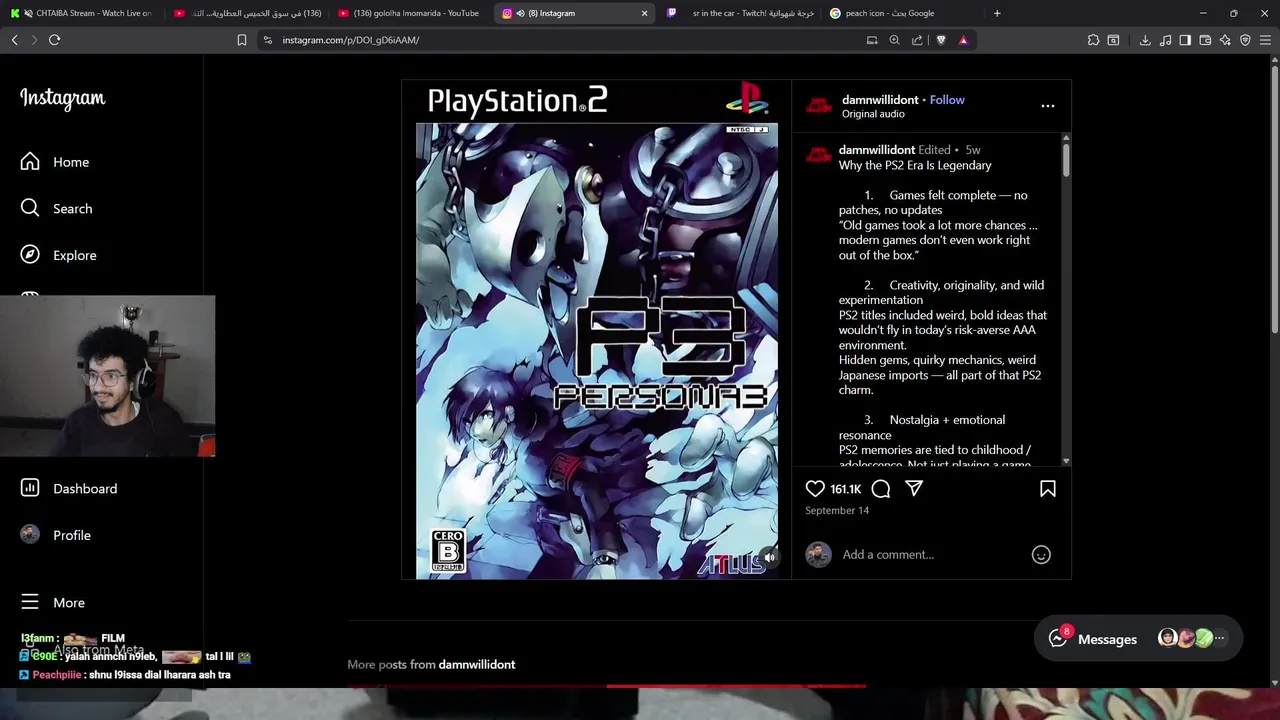Share the post with paper plane icon
This screenshot has height=720, width=1280.
click(x=914, y=488)
